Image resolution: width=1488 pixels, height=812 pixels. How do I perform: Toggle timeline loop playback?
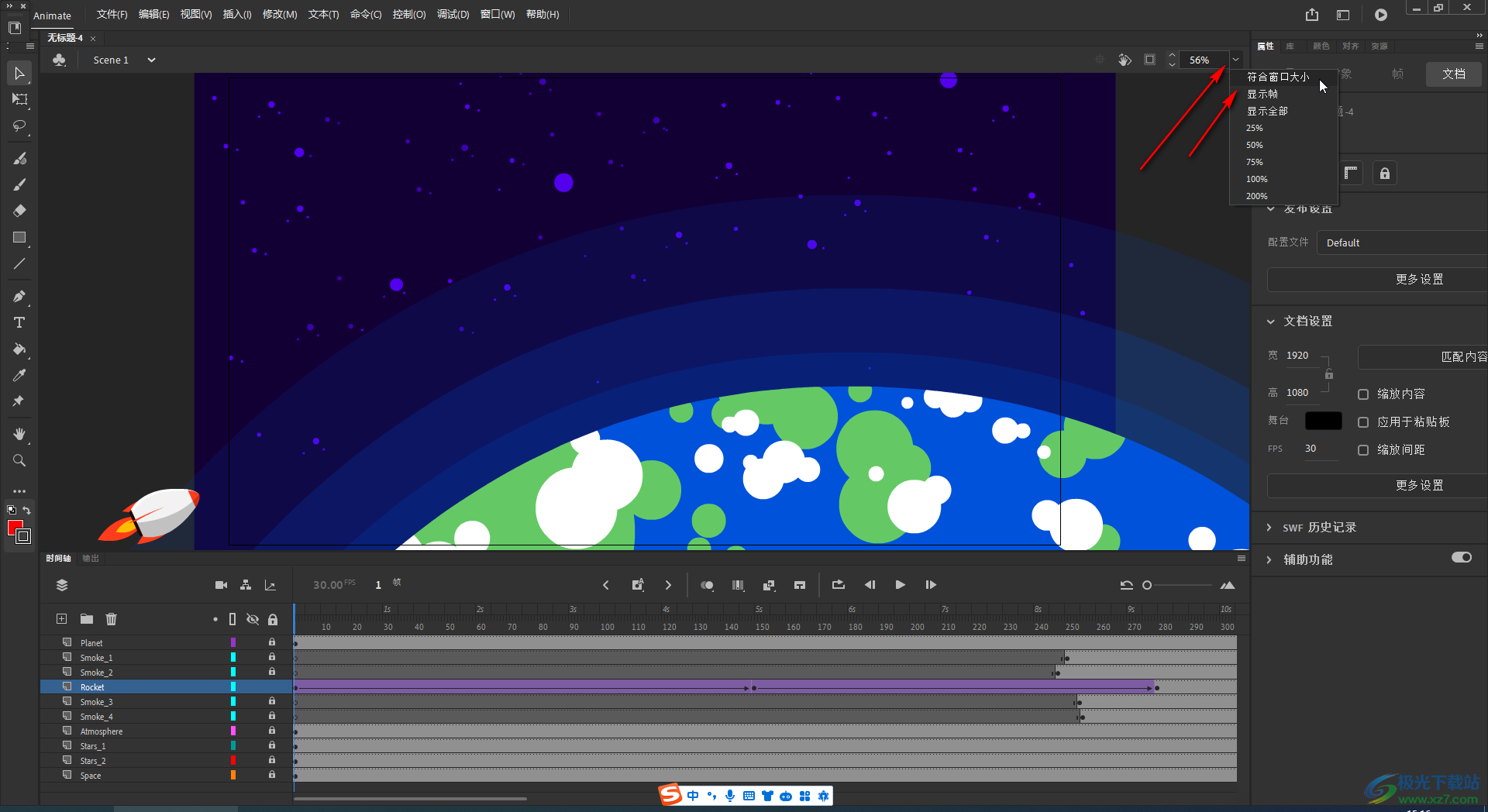(x=838, y=585)
